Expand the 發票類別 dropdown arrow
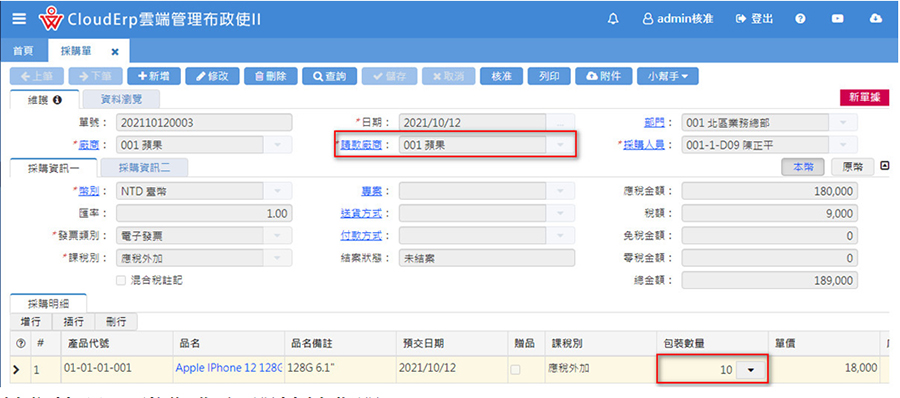The image size is (900, 398). 278,235
